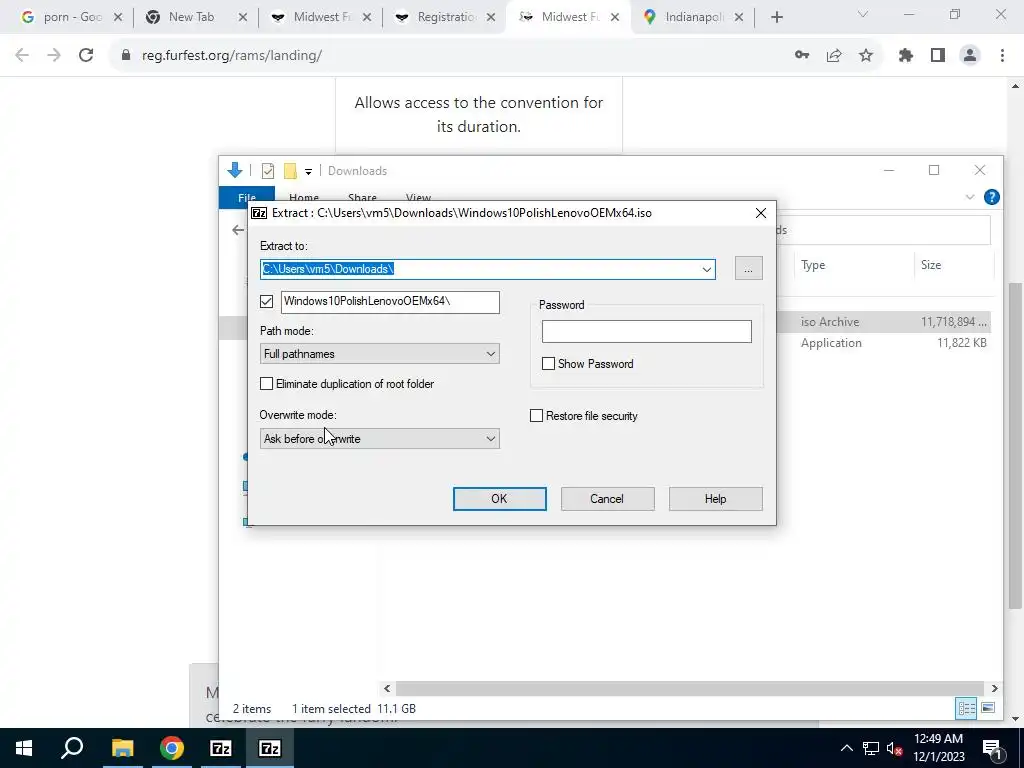Click the subfolder name text field

pyautogui.click(x=390, y=302)
